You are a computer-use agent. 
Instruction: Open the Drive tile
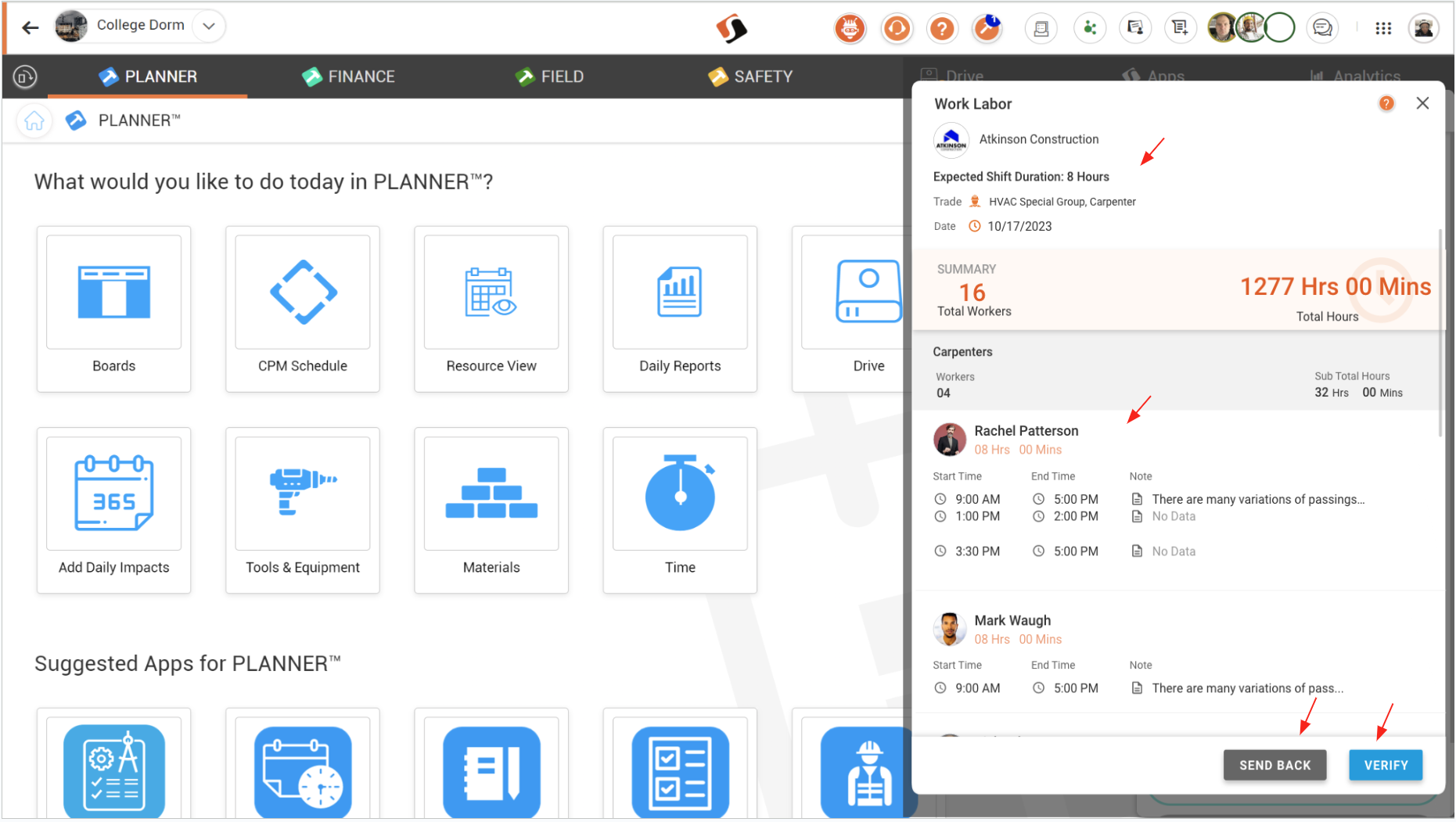tap(851, 309)
